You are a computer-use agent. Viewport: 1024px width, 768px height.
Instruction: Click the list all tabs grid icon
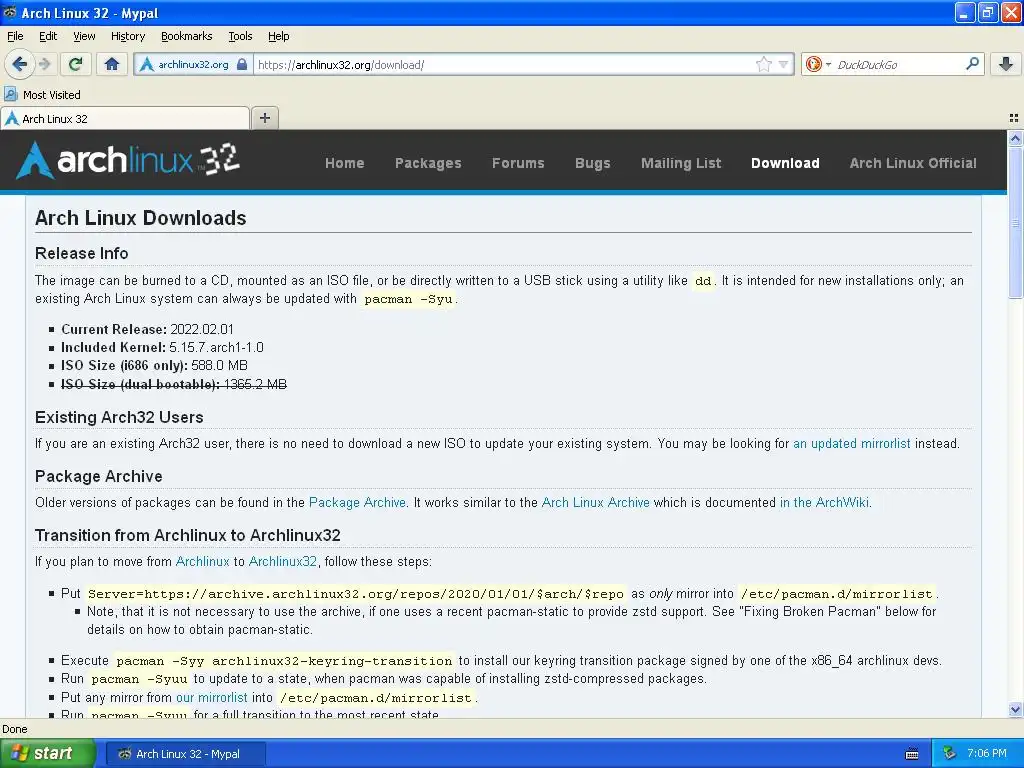point(1014,118)
